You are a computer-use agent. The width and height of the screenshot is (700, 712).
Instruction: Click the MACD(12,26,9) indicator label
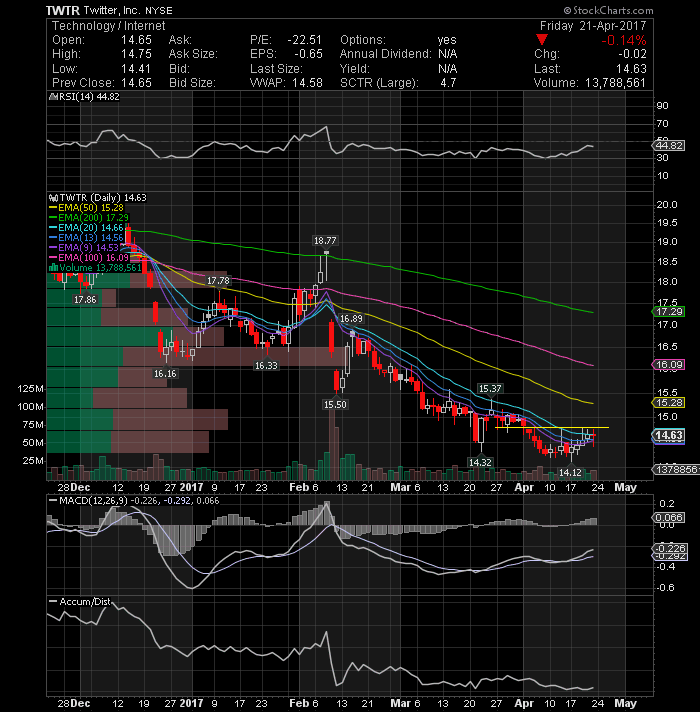click(x=94, y=500)
